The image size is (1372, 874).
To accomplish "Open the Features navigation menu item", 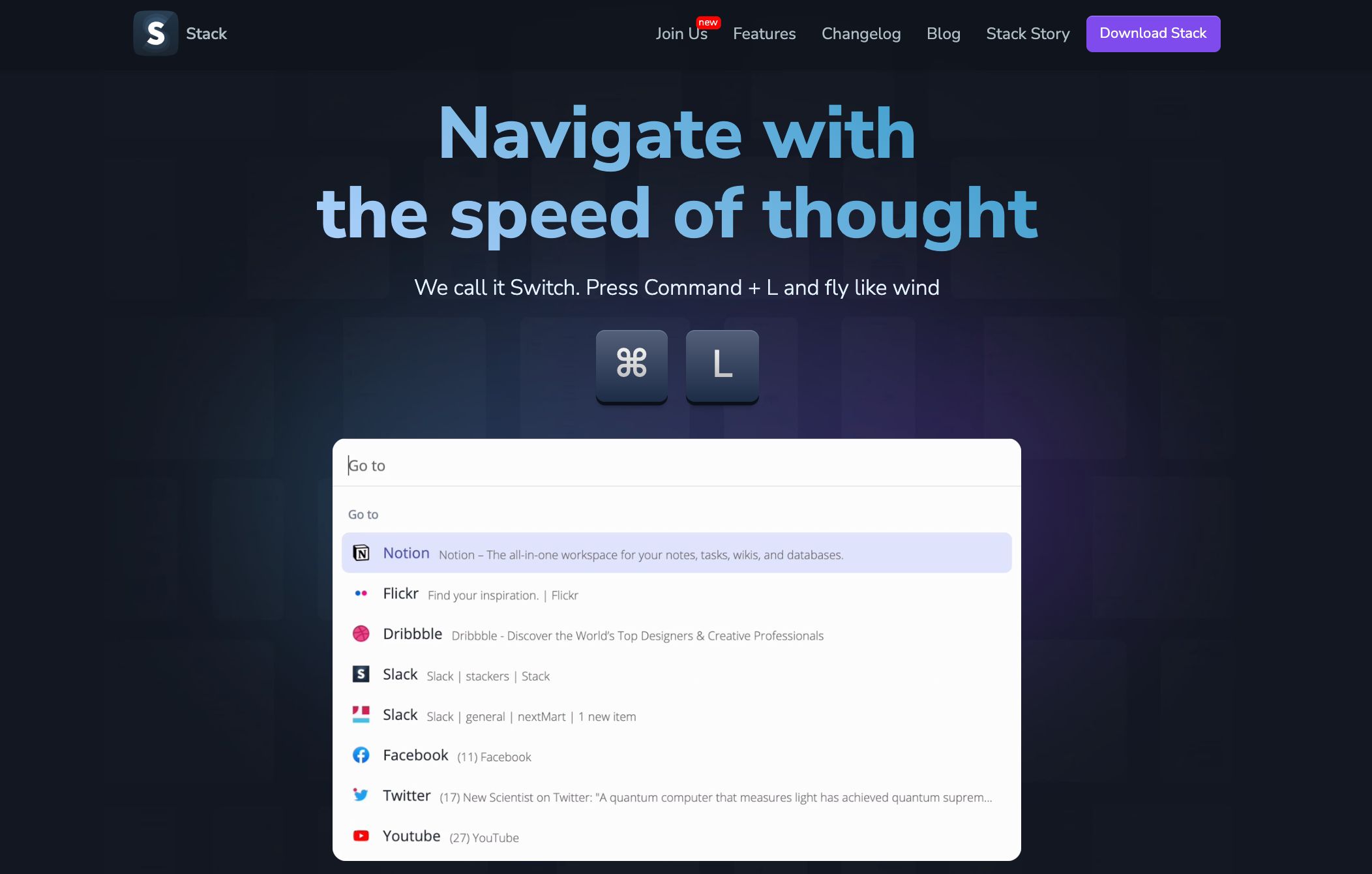I will [764, 33].
